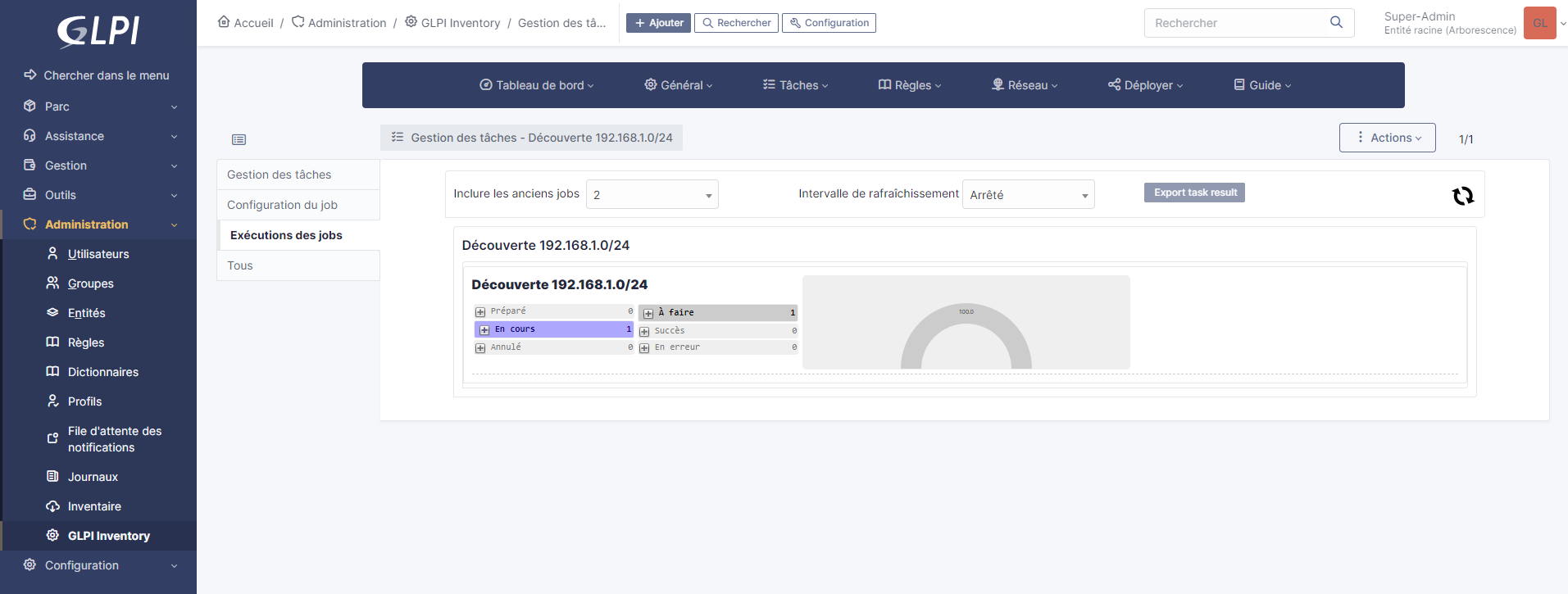Screen dimensions: 1568x594
Task: Click the Parc cube icon
Action: click(30, 106)
